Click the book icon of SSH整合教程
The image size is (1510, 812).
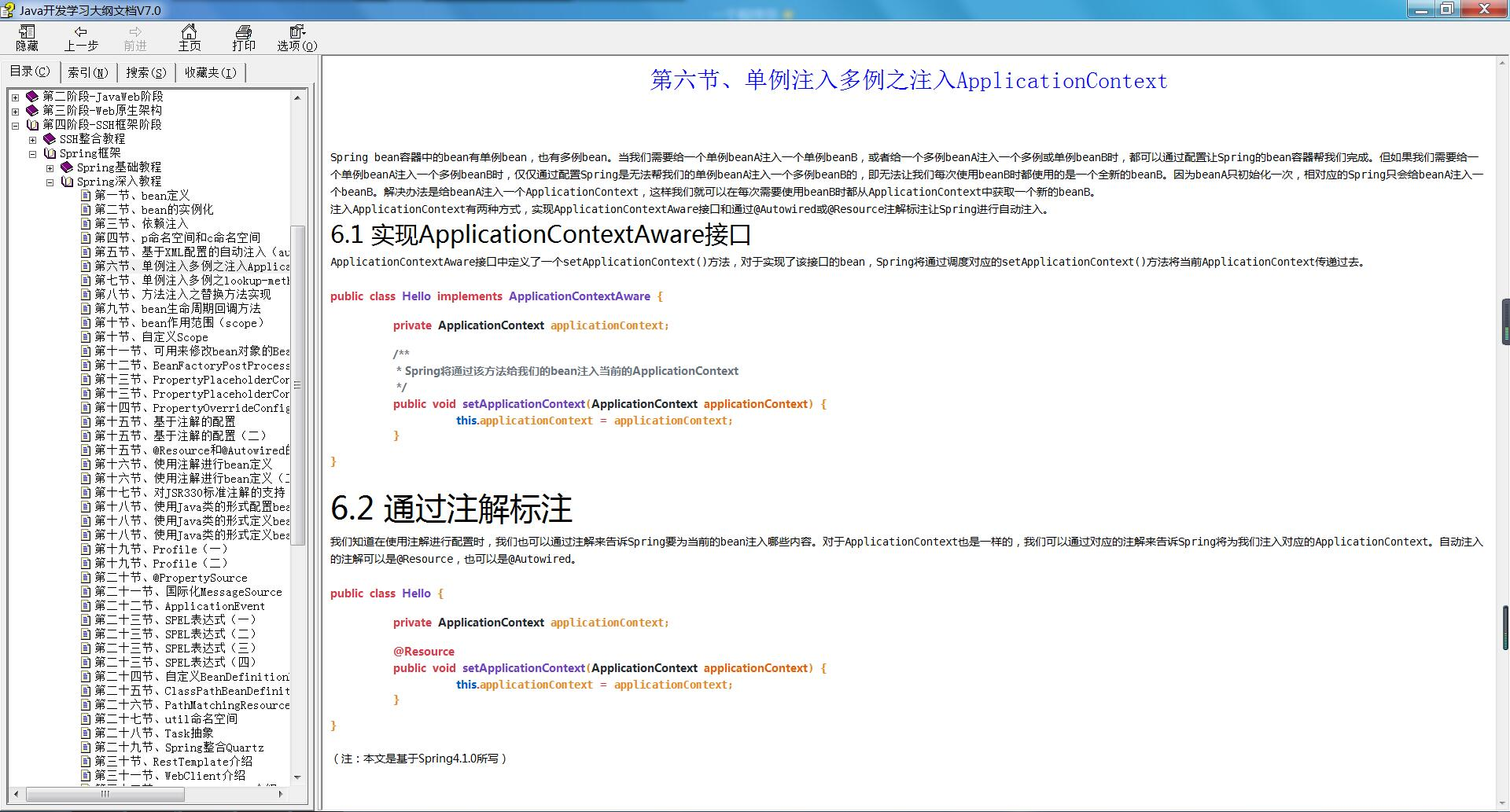pos(50,139)
